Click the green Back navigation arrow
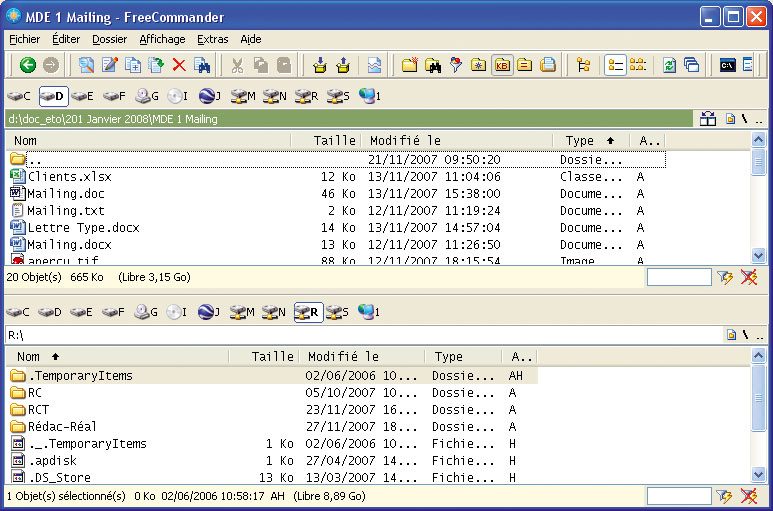 pos(27,66)
